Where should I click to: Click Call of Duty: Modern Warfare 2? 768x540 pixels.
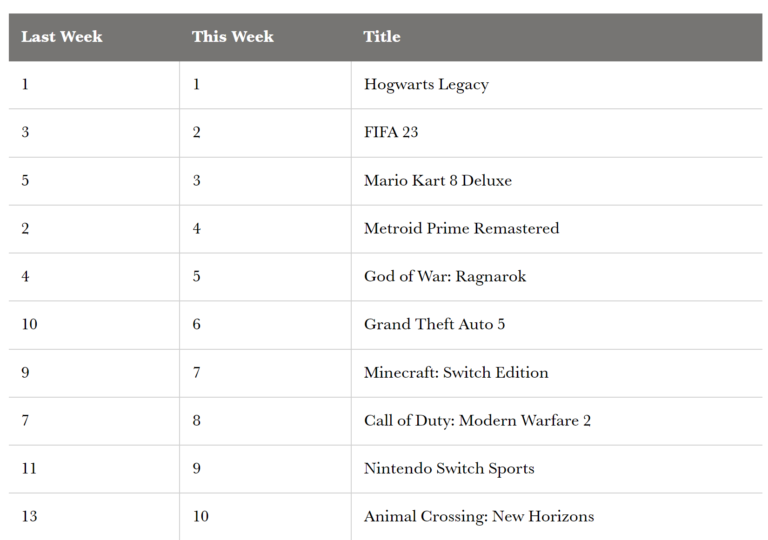tap(477, 421)
